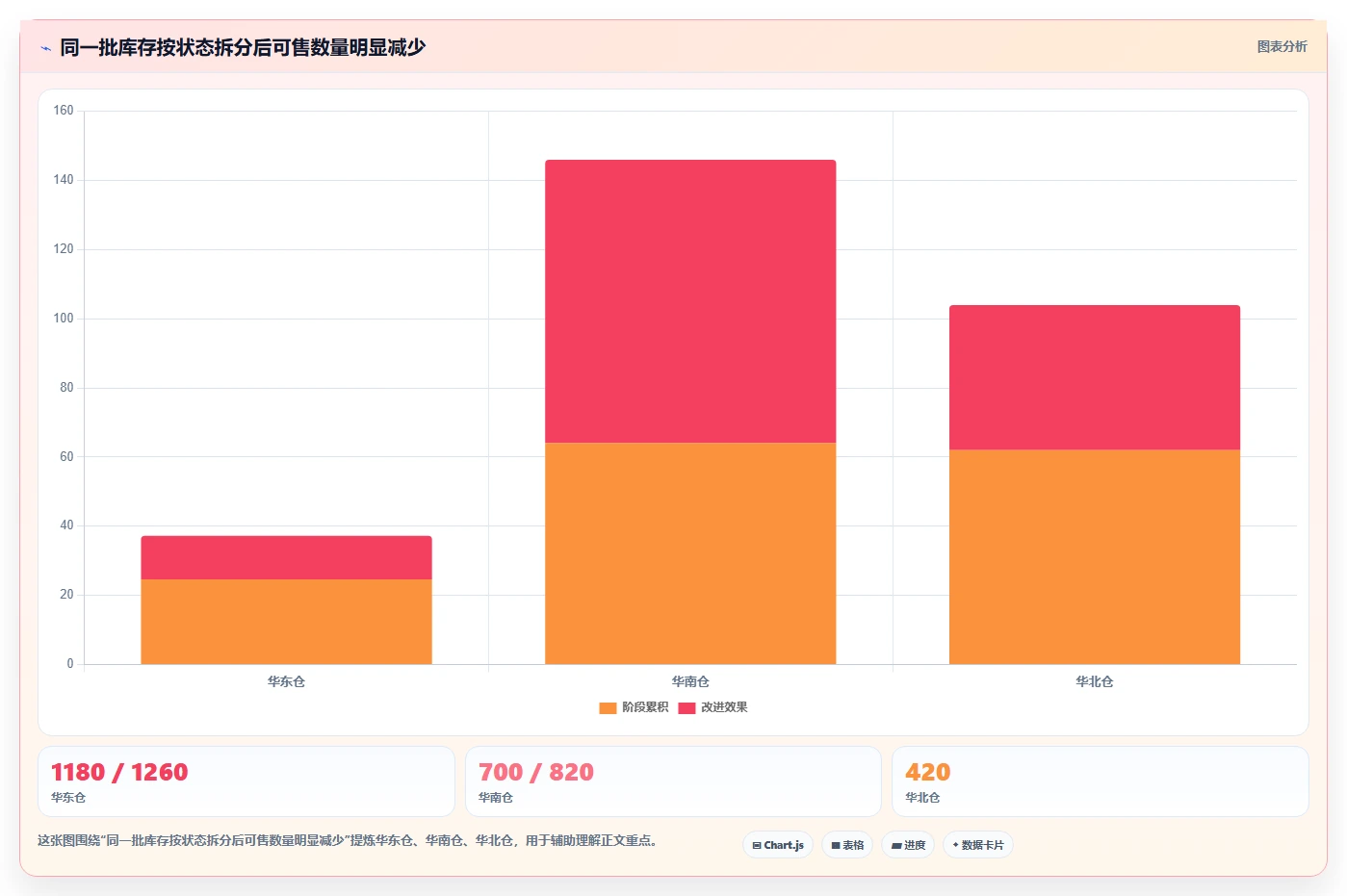Click the lightning icon beside the title

coord(45,48)
